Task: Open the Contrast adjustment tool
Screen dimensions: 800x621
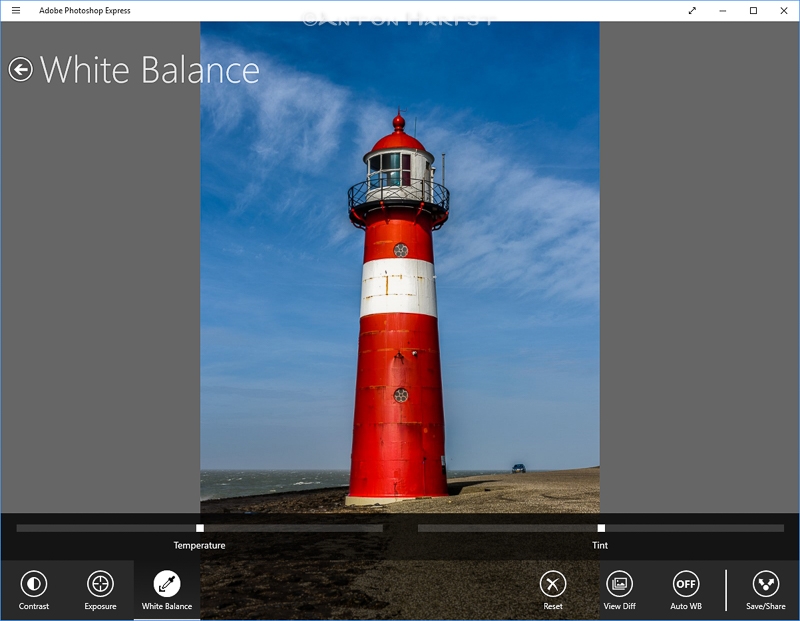Action: 34,584
